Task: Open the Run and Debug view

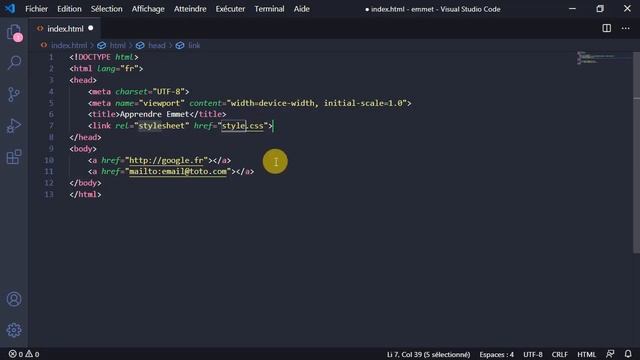Action: tap(14, 126)
